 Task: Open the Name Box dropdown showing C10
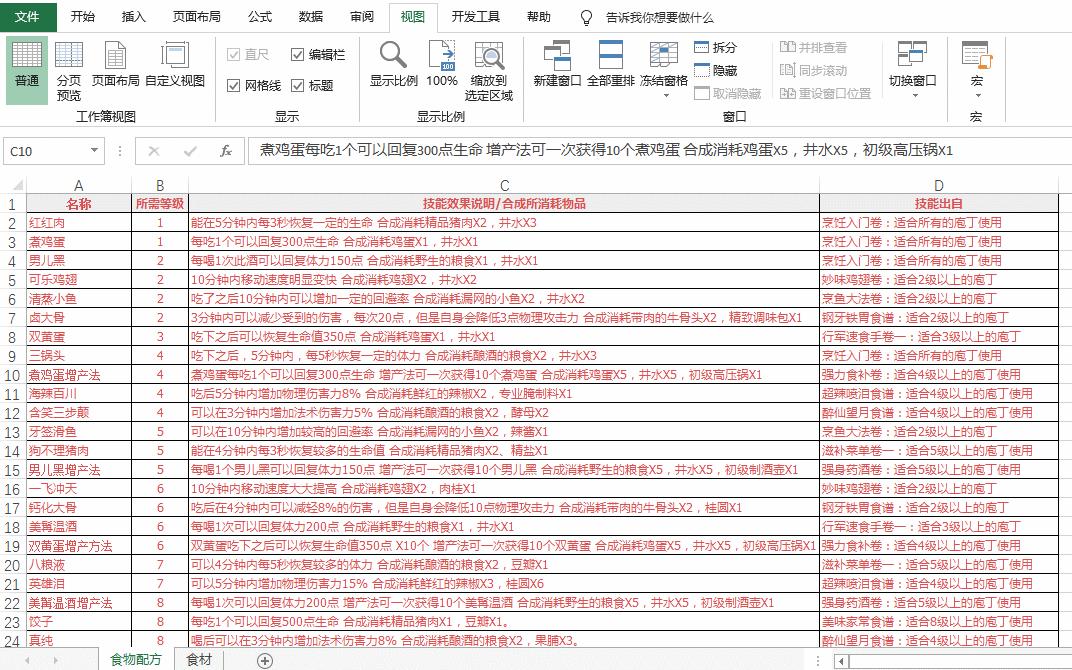pyautogui.click(x=95, y=151)
